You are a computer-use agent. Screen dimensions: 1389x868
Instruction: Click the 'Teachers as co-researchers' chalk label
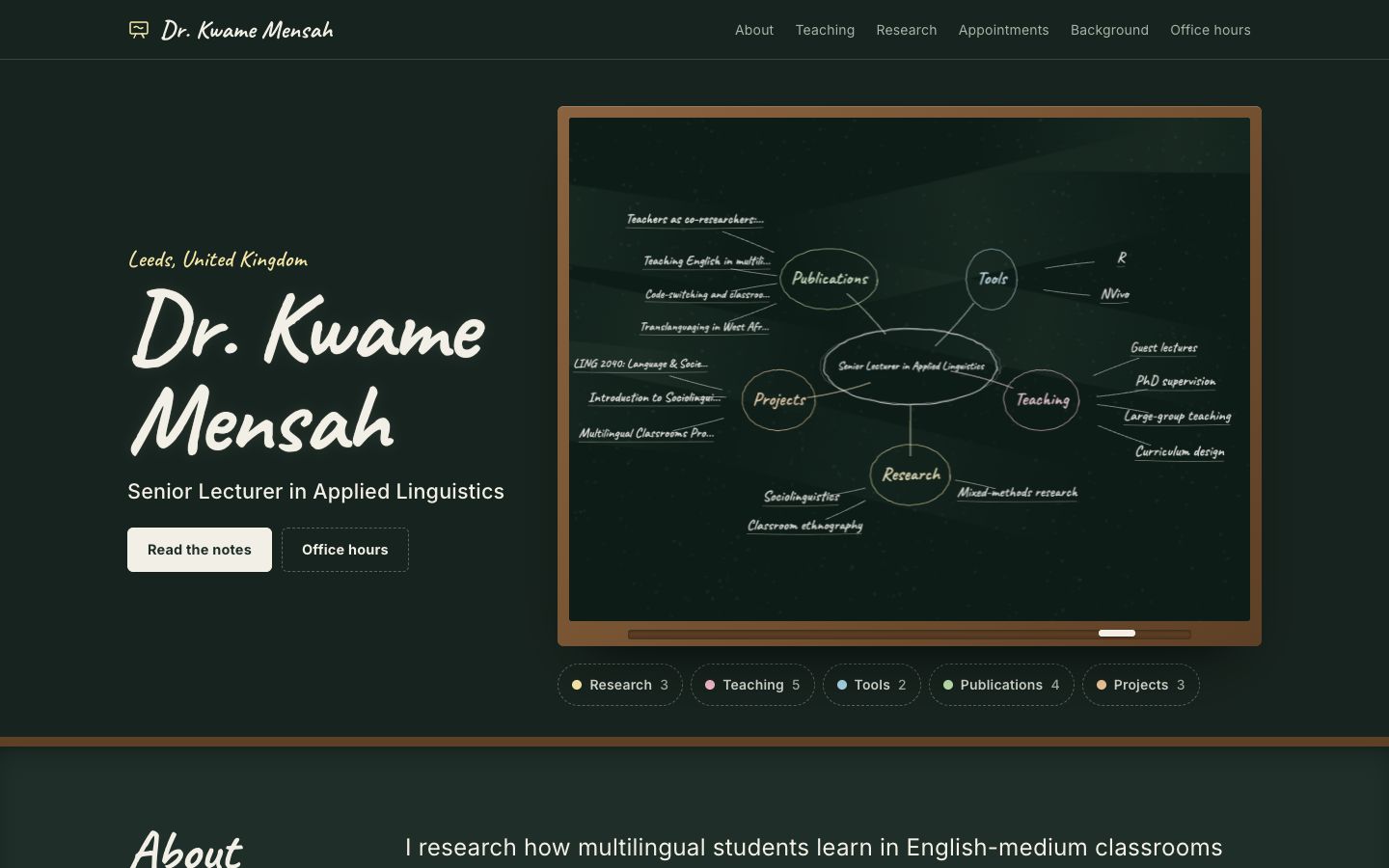[694, 220]
